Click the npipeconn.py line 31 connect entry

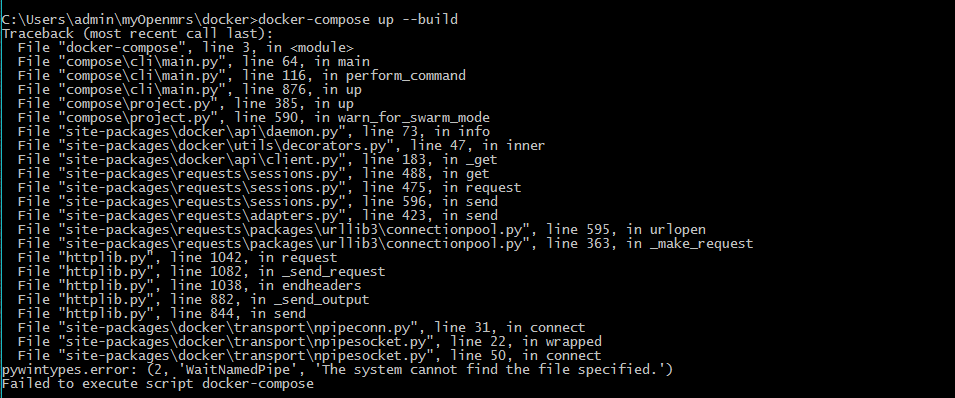301,328
